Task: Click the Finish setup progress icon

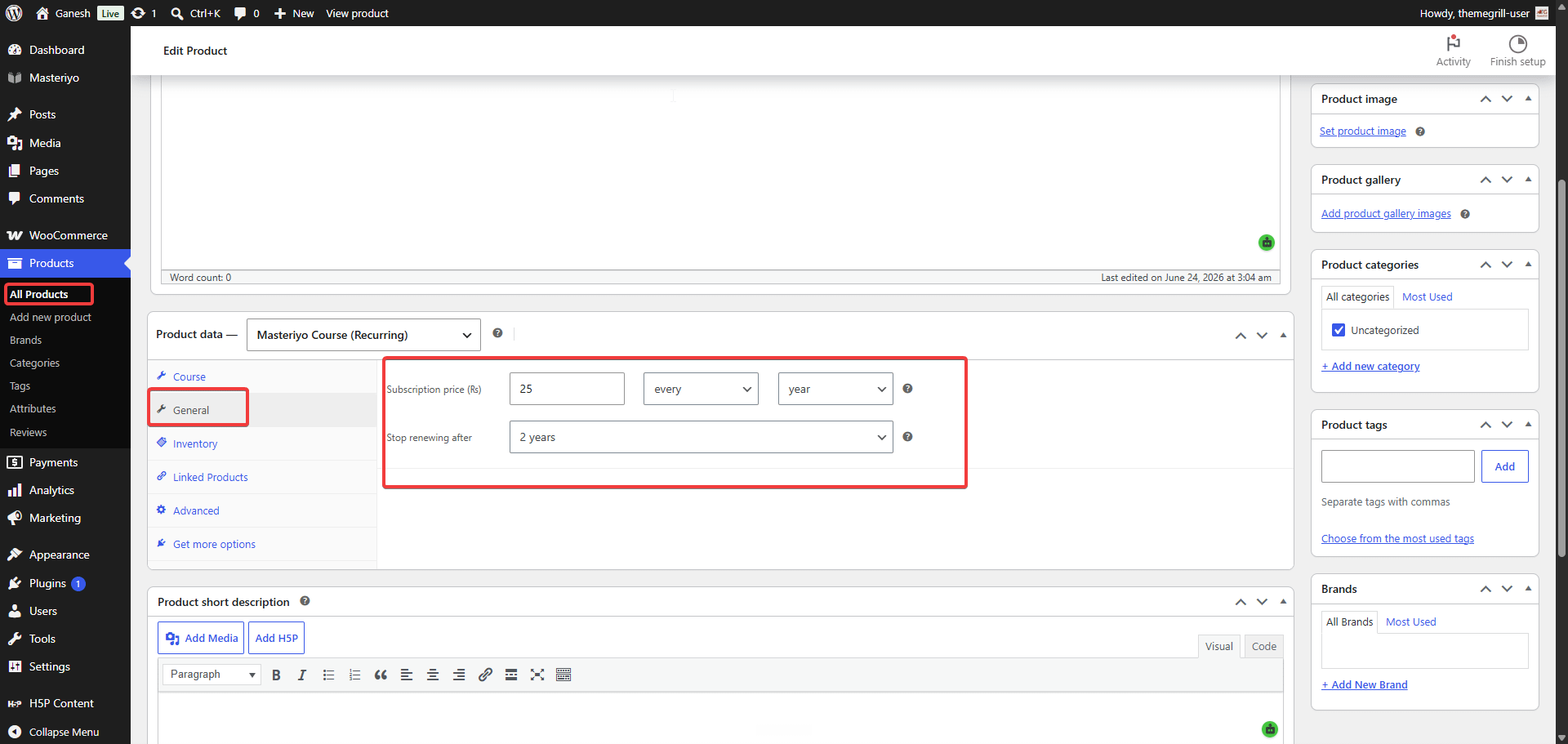Action: coord(1517,43)
